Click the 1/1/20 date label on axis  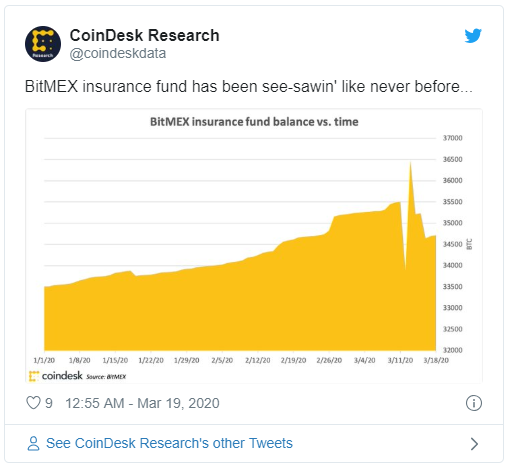tap(44, 360)
